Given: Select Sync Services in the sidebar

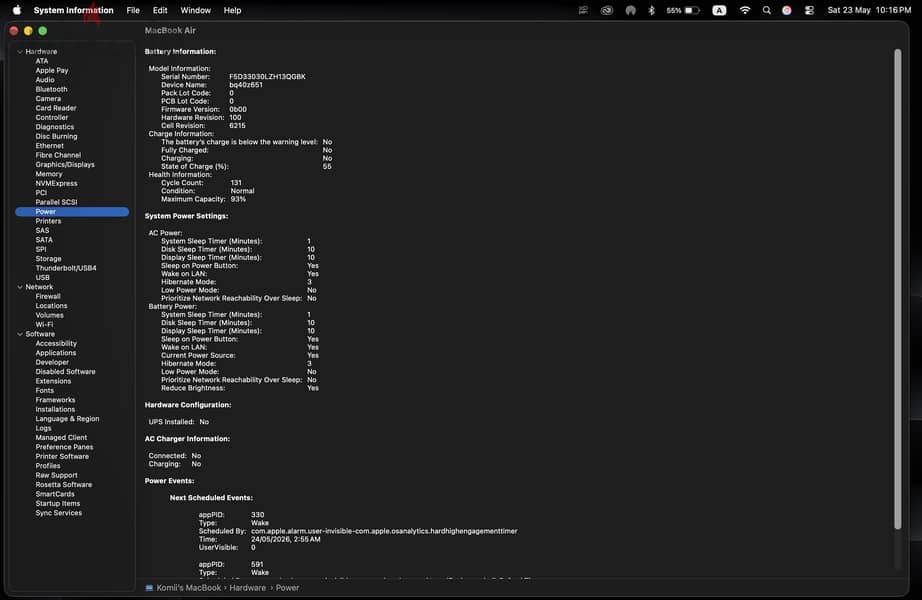Looking at the screenshot, I should [x=59, y=513].
